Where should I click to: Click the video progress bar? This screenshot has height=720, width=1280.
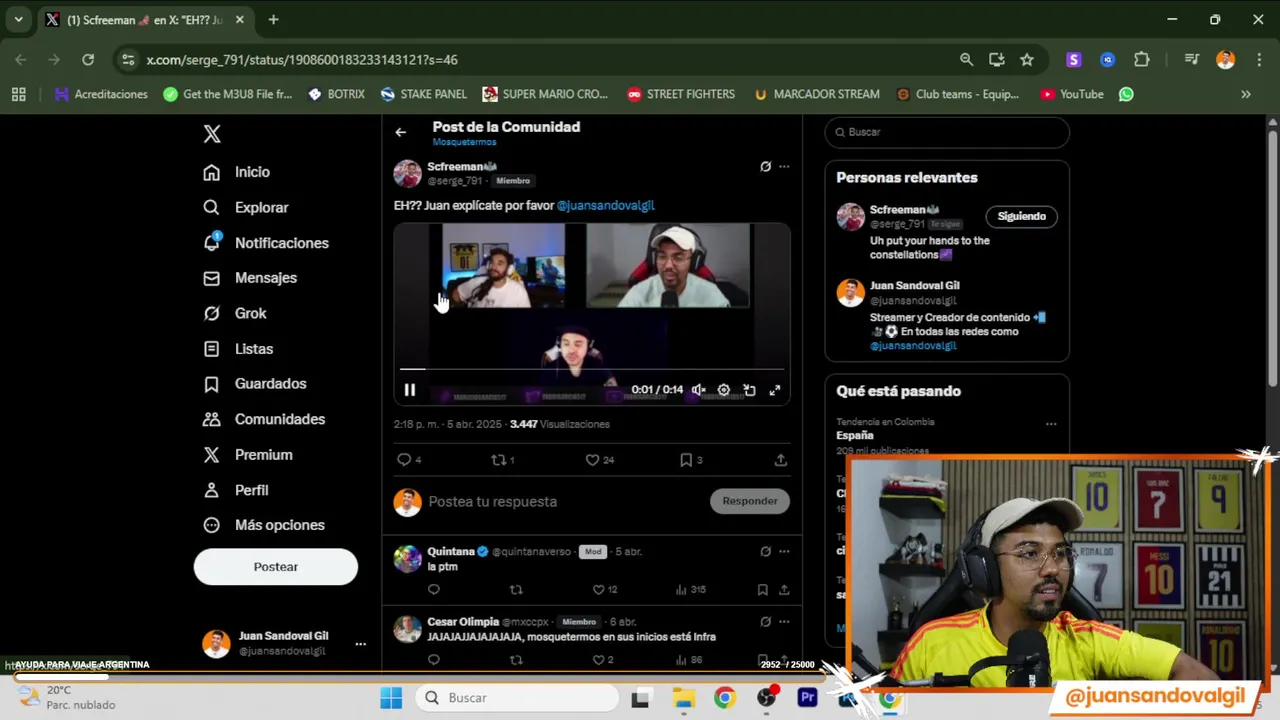[x=592, y=369]
